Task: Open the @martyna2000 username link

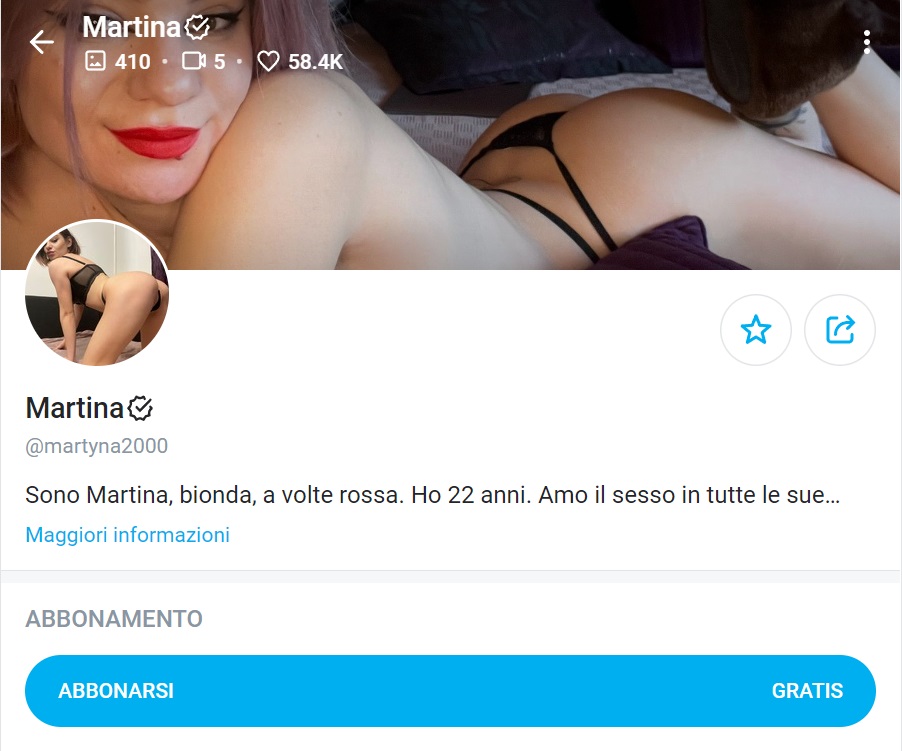Action: click(x=95, y=446)
